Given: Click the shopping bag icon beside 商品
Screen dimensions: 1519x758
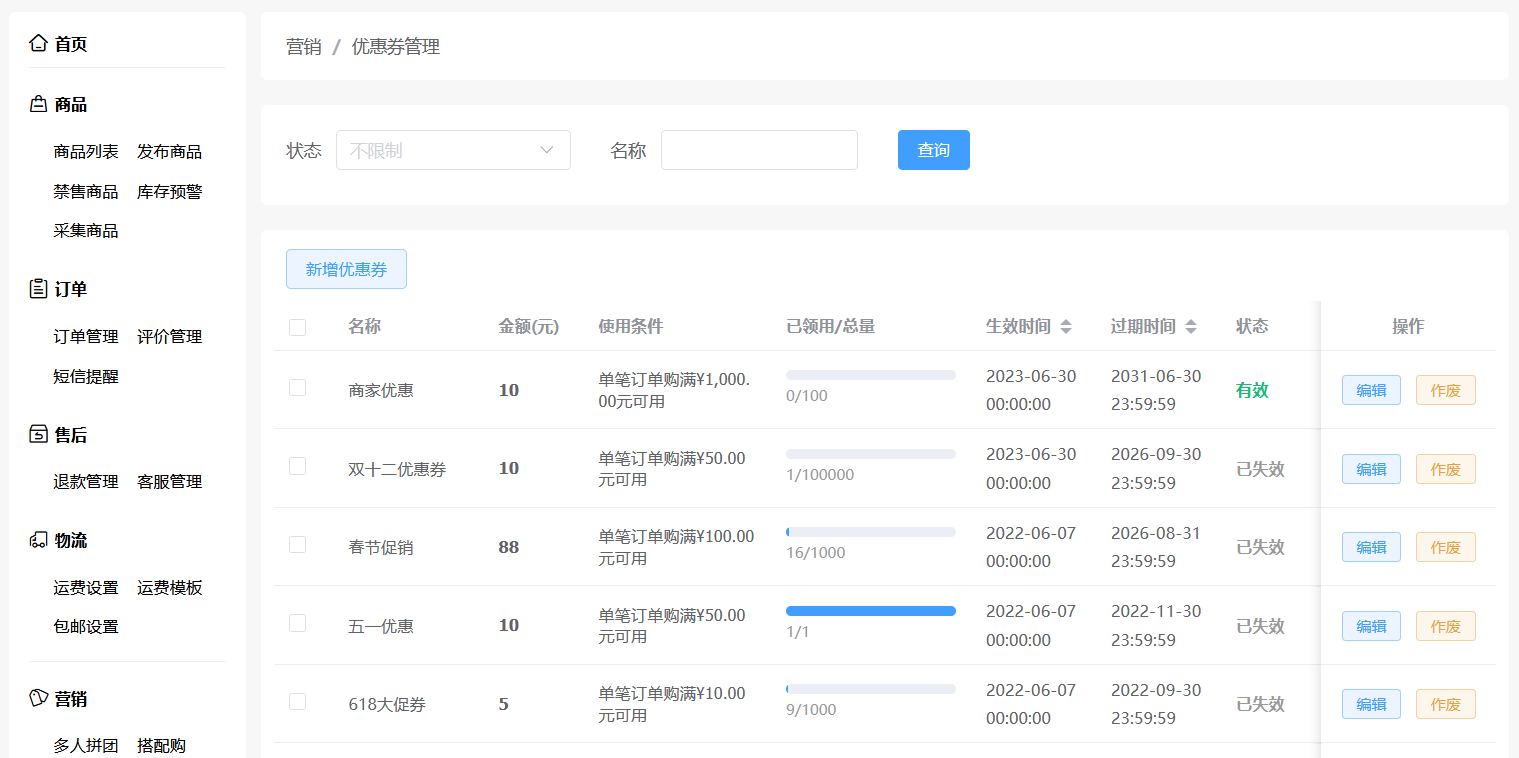Looking at the screenshot, I should pyautogui.click(x=38, y=104).
